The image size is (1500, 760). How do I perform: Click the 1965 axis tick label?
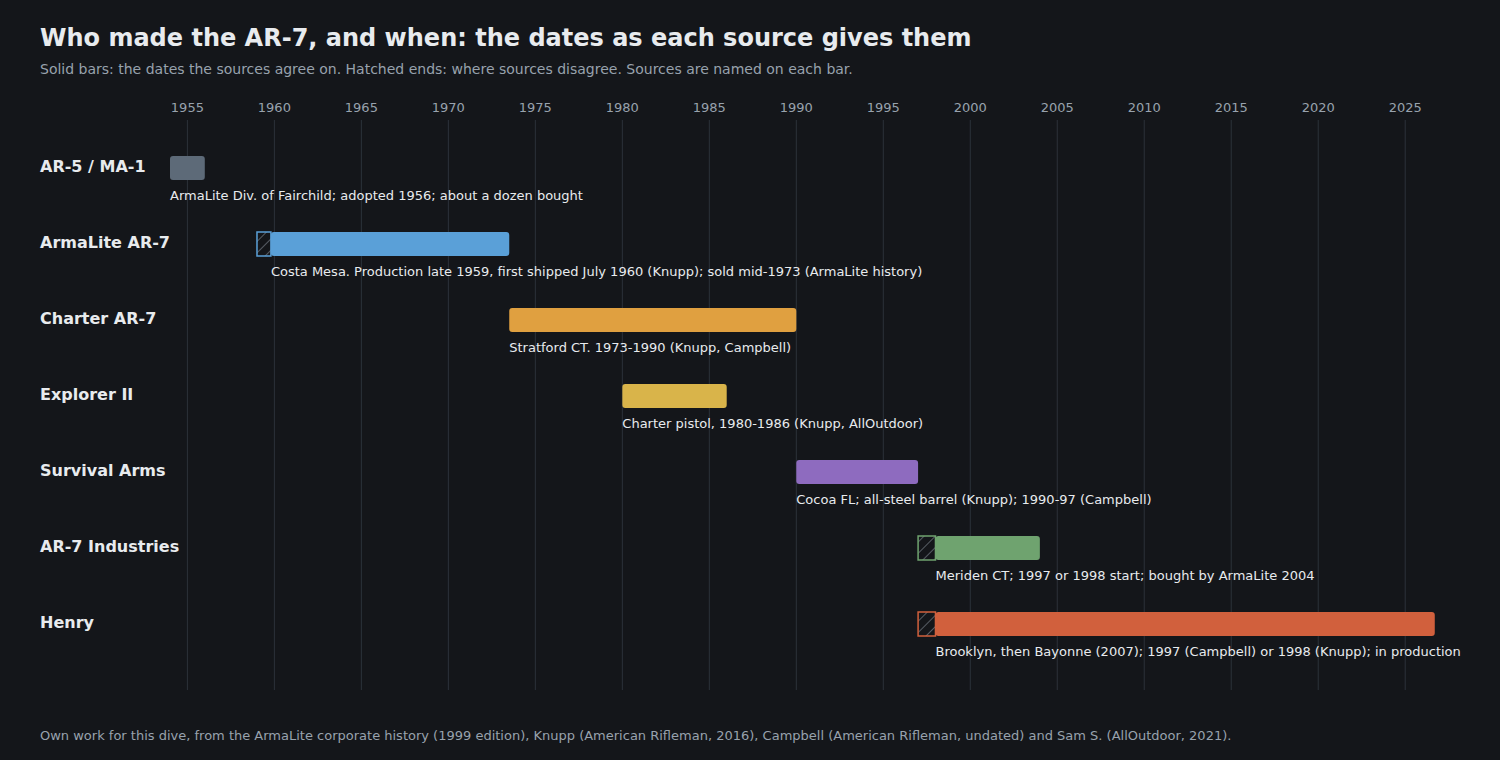pos(361,108)
